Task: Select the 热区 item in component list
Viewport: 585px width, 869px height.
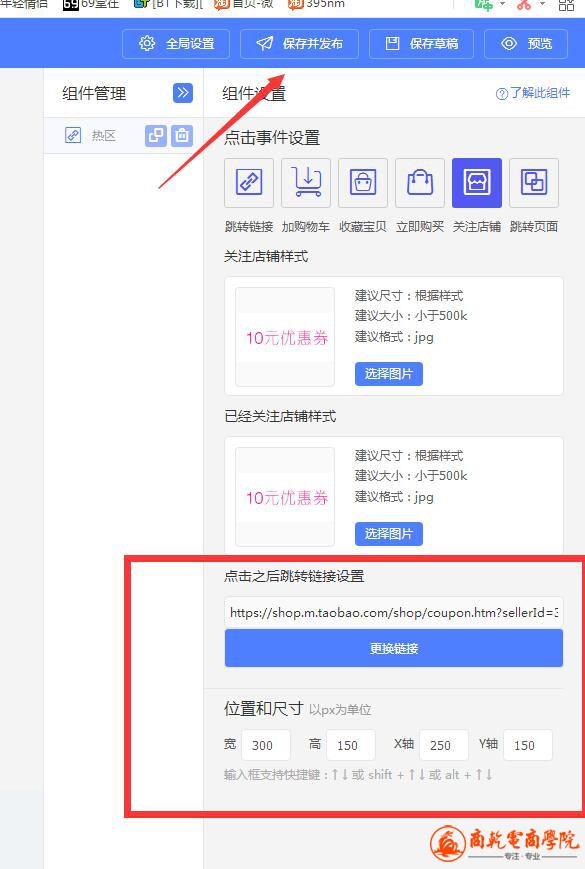Action: point(104,136)
